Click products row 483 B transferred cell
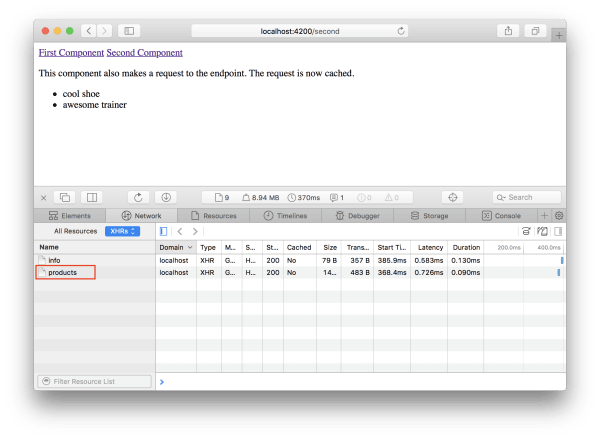600x439 pixels. [x=357, y=273]
